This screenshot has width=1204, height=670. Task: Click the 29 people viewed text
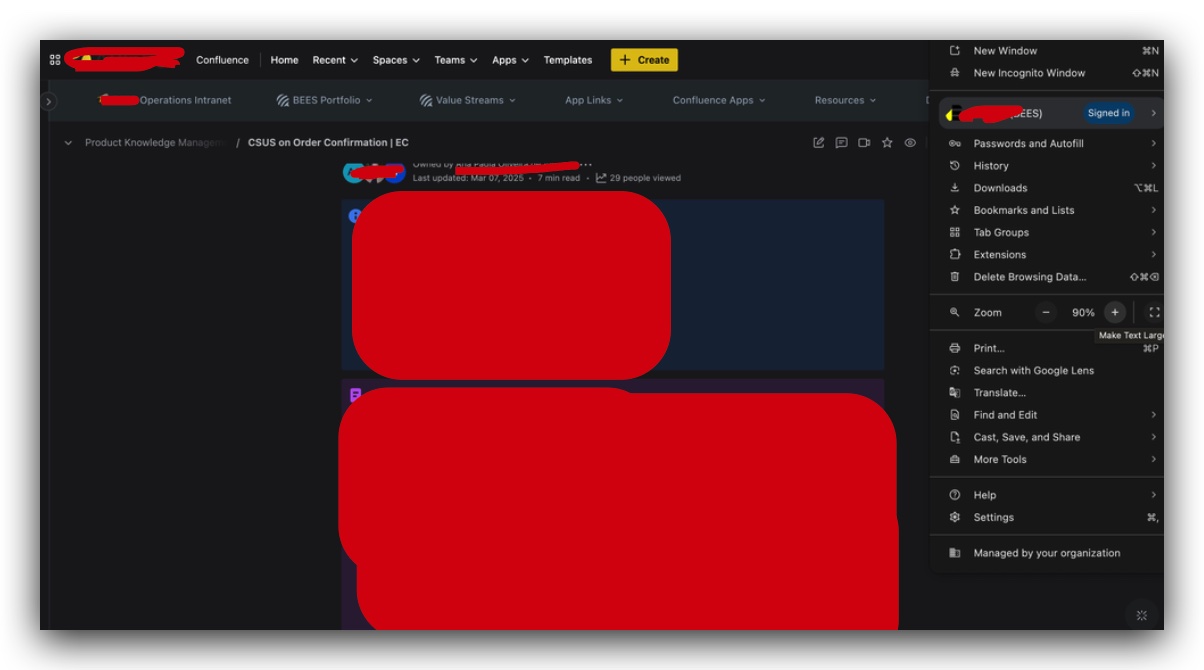click(645, 178)
